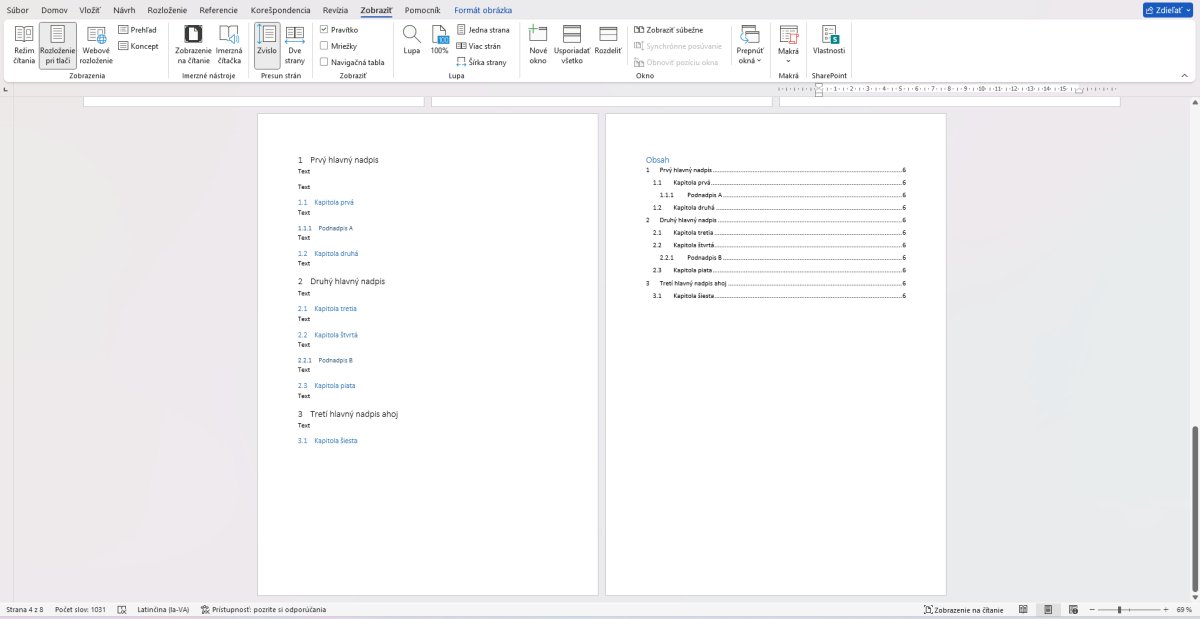Click read mode icon near zoom slider
This screenshot has height=619, width=1200.
pyautogui.click(x=1023, y=609)
